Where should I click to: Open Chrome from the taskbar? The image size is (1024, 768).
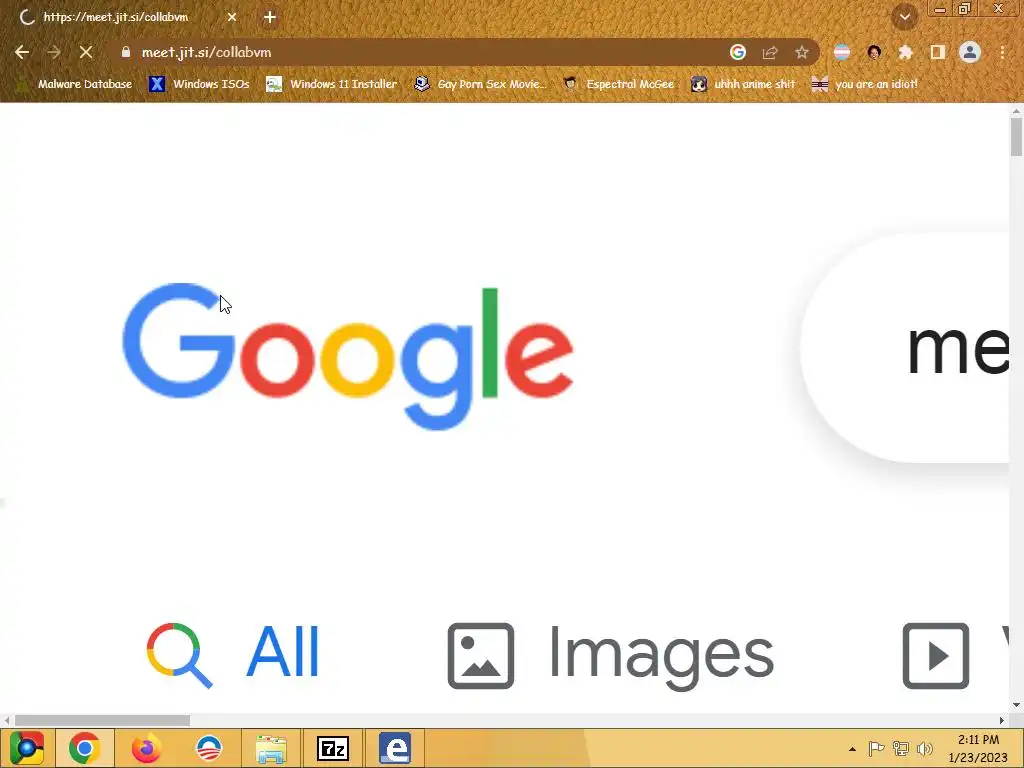tap(85, 748)
